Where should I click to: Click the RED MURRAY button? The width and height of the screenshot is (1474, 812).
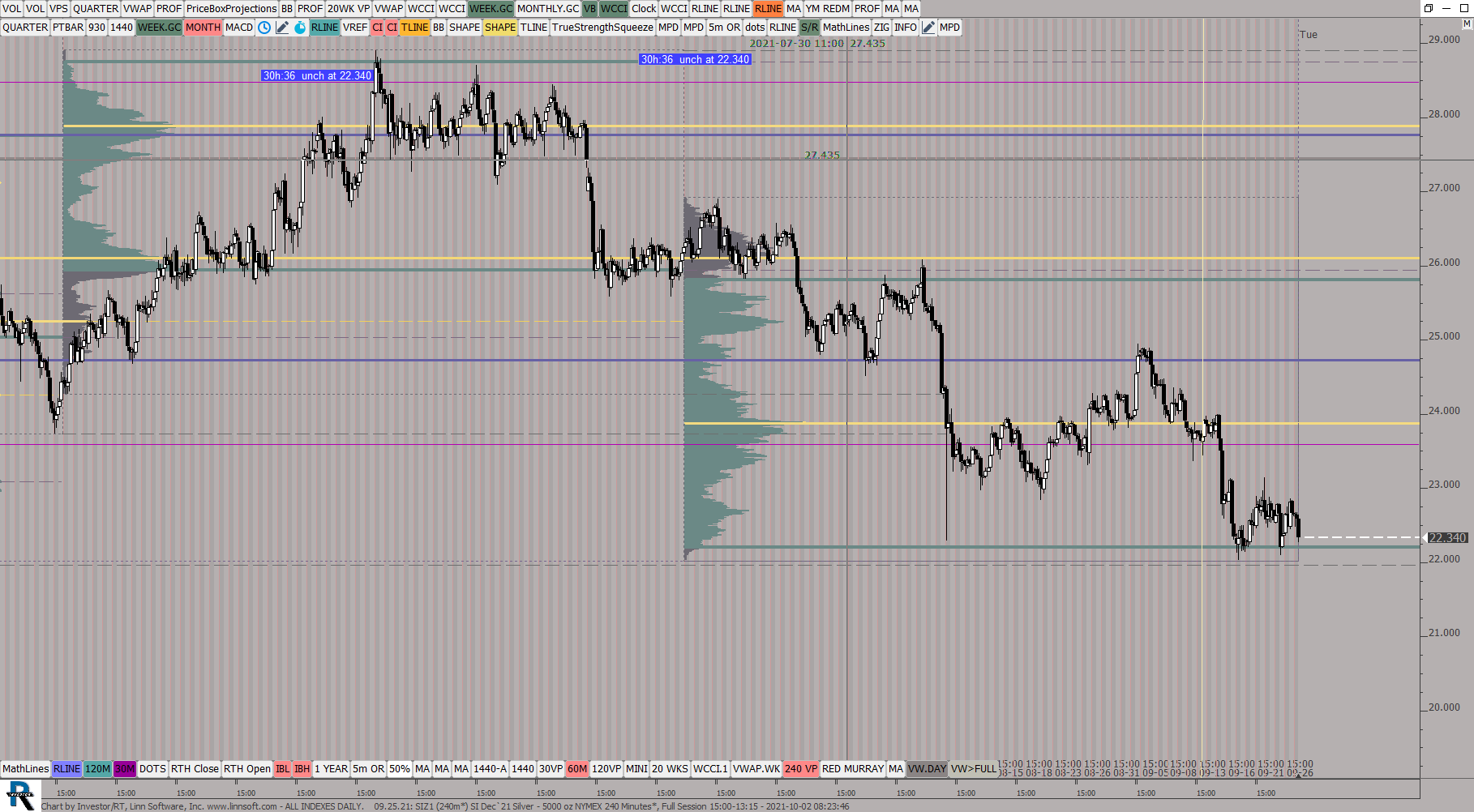point(852,769)
